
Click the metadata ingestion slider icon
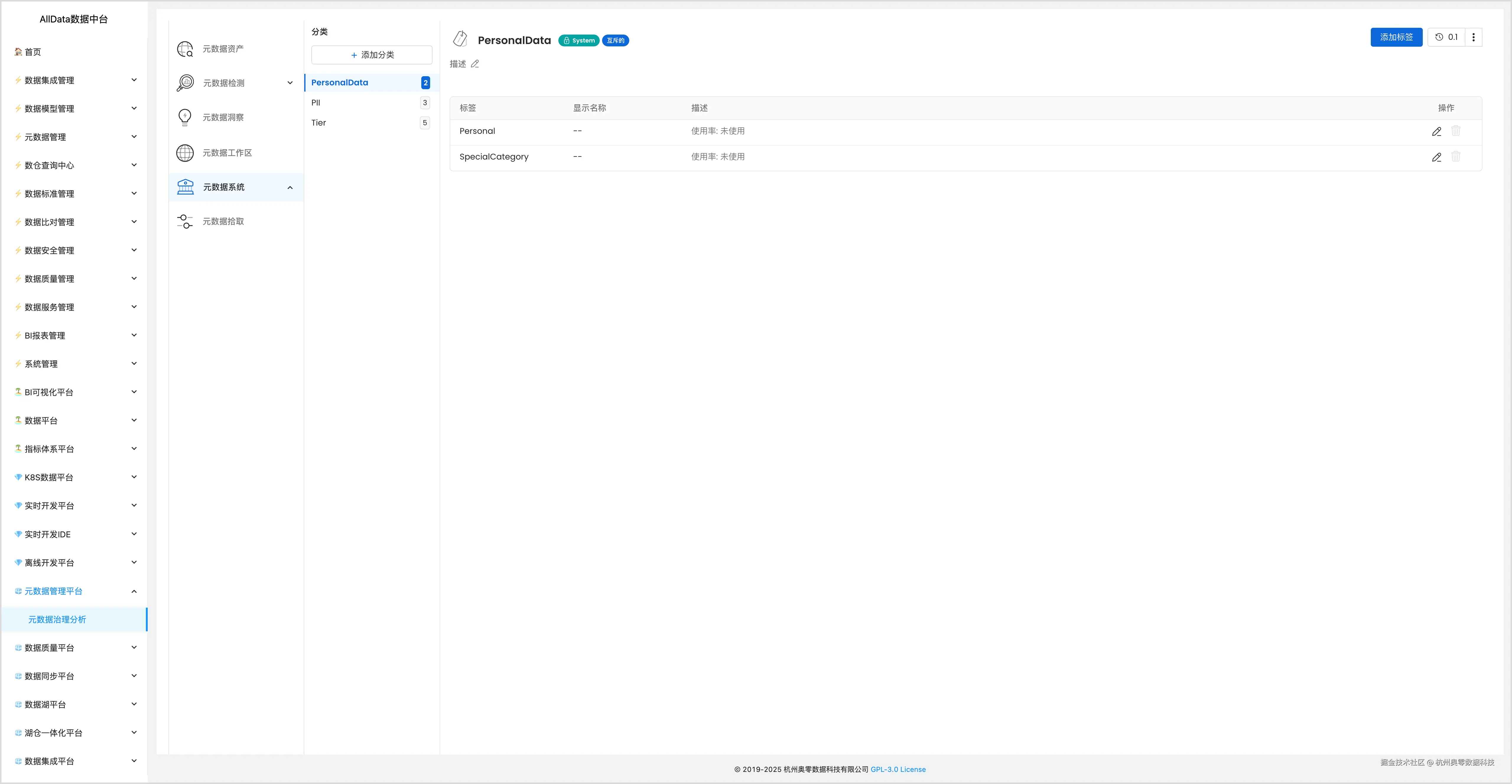coord(185,221)
